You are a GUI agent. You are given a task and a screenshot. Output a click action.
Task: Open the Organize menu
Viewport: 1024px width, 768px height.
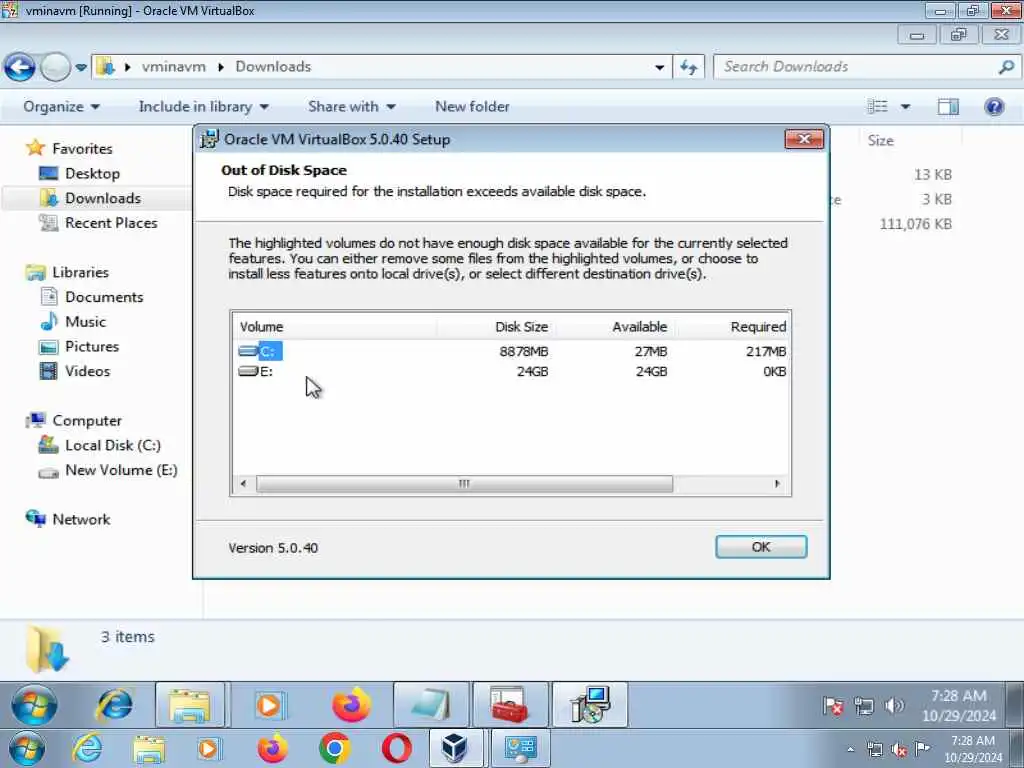click(x=61, y=106)
